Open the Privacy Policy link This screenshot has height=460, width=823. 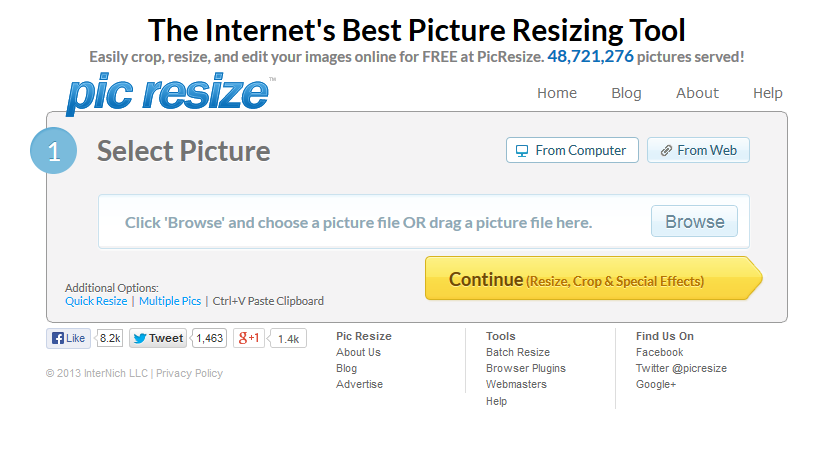[x=189, y=373]
